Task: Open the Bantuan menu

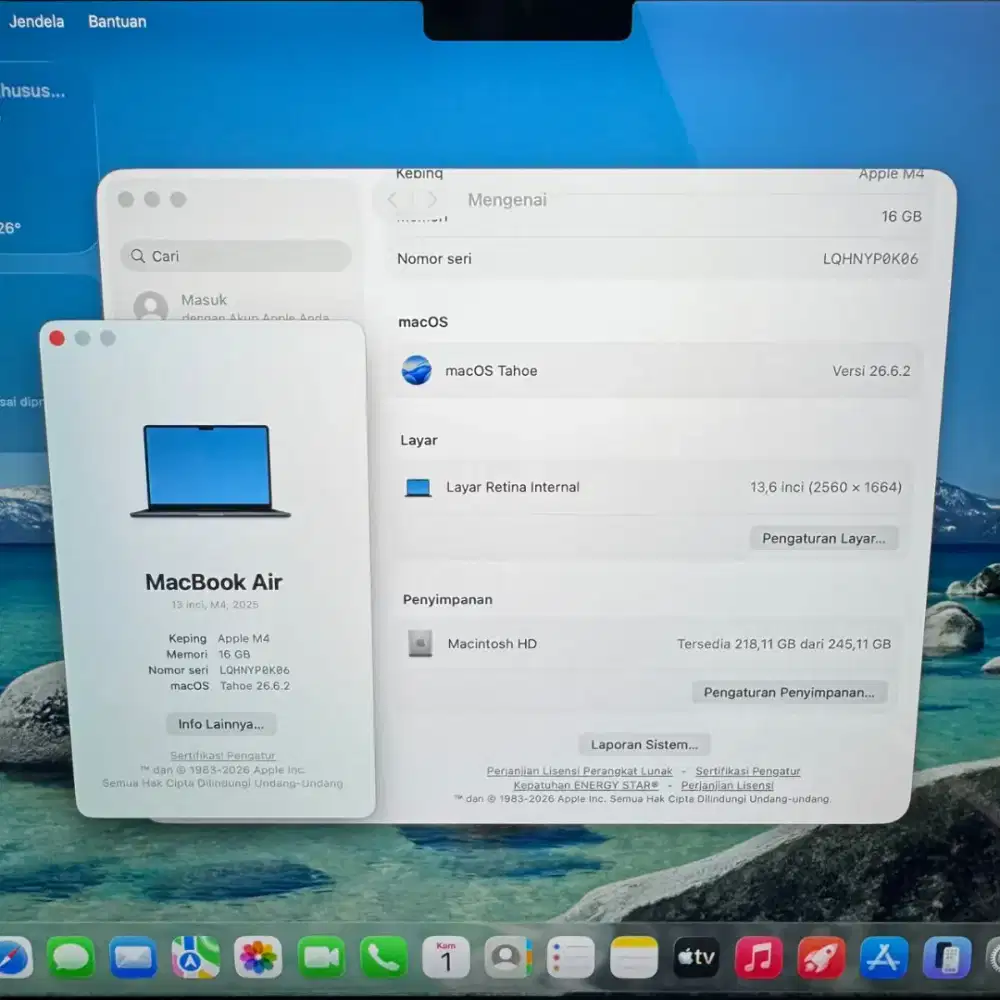Action: pyautogui.click(x=117, y=22)
